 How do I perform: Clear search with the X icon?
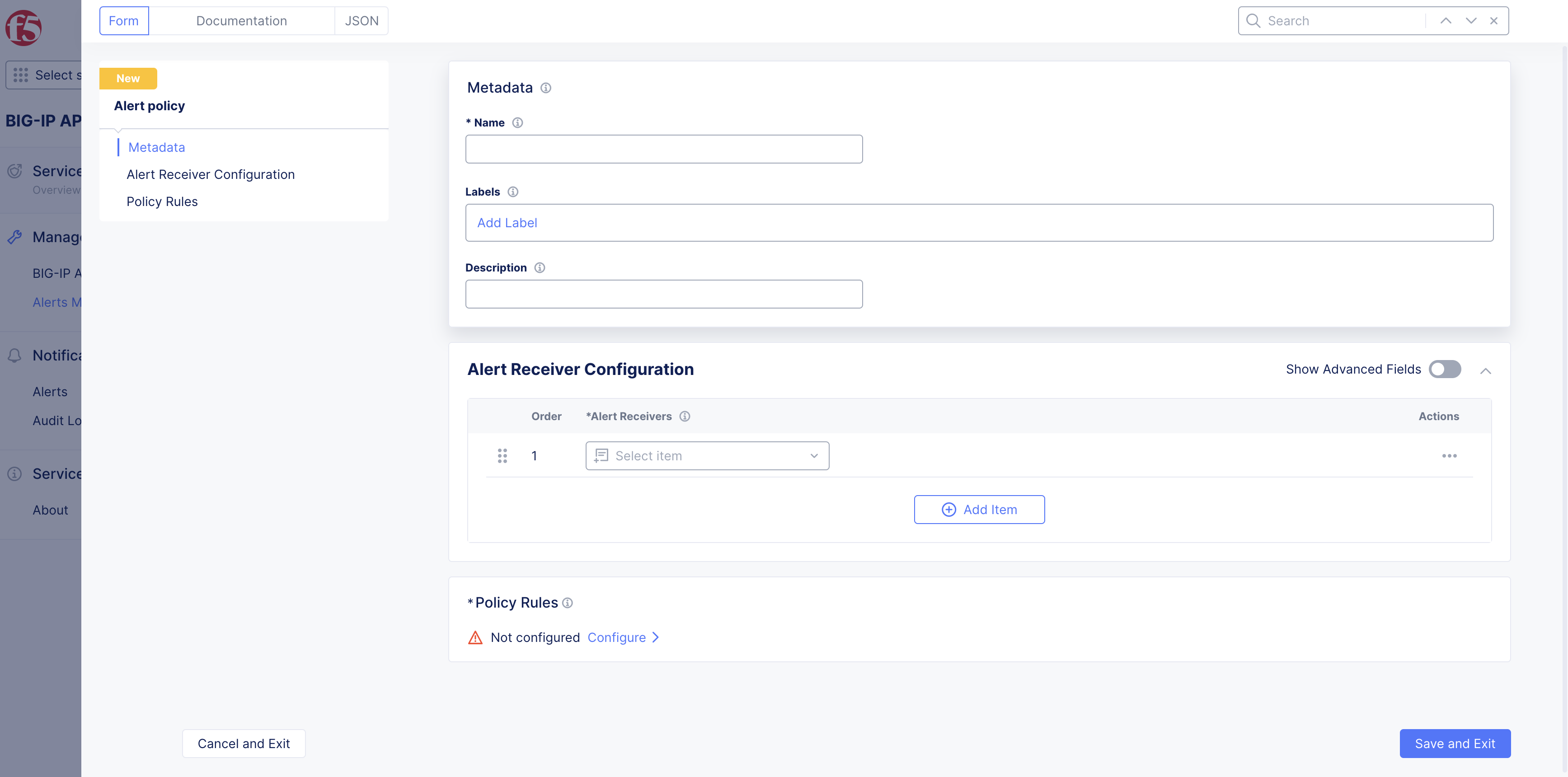pyautogui.click(x=1493, y=21)
